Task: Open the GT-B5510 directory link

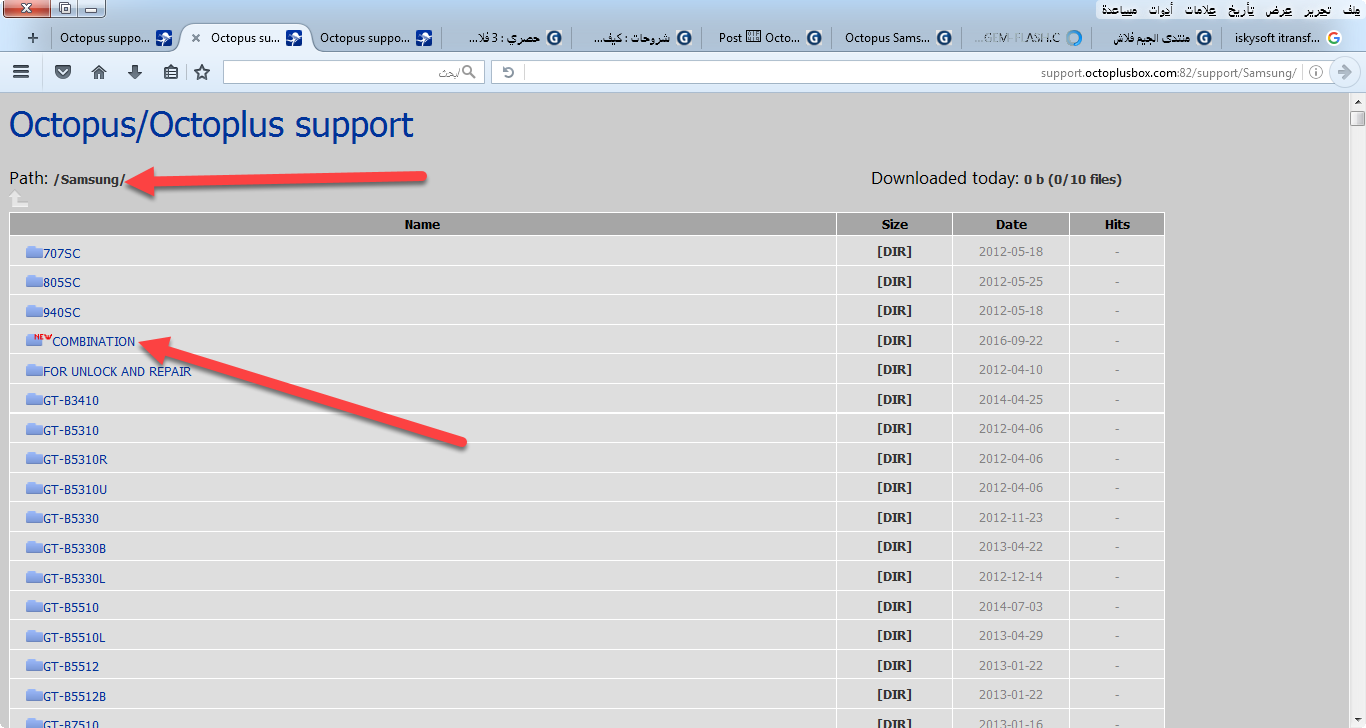Action: pos(71,608)
